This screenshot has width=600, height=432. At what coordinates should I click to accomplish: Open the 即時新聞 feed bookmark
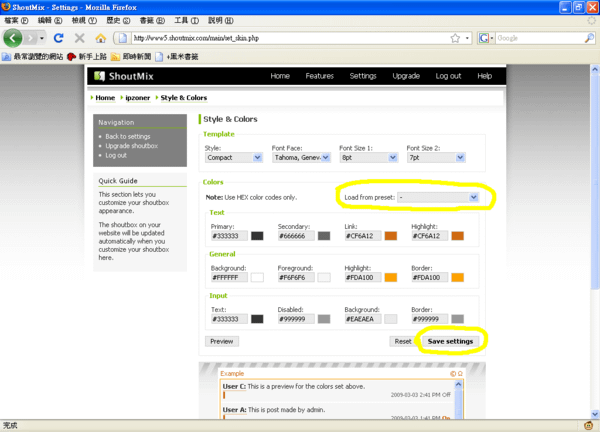tap(131, 57)
